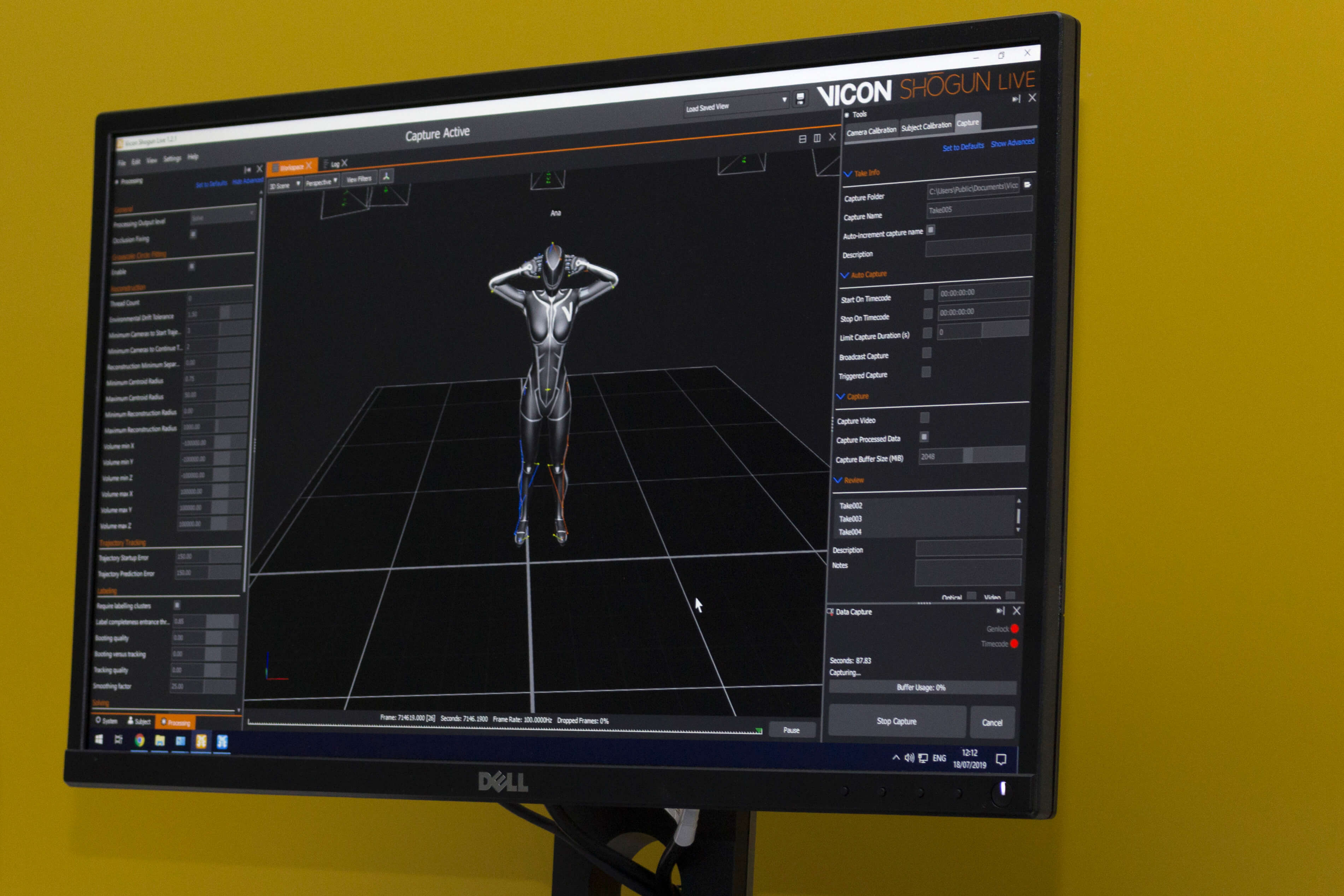Collapse the Auto Capture section
The width and height of the screenshot is (1344, 896).
(x=844, y=275)
